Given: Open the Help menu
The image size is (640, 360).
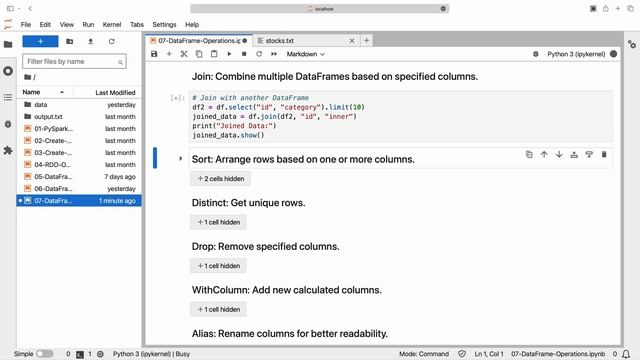Looking at the screenshot, I should point(192,24).
